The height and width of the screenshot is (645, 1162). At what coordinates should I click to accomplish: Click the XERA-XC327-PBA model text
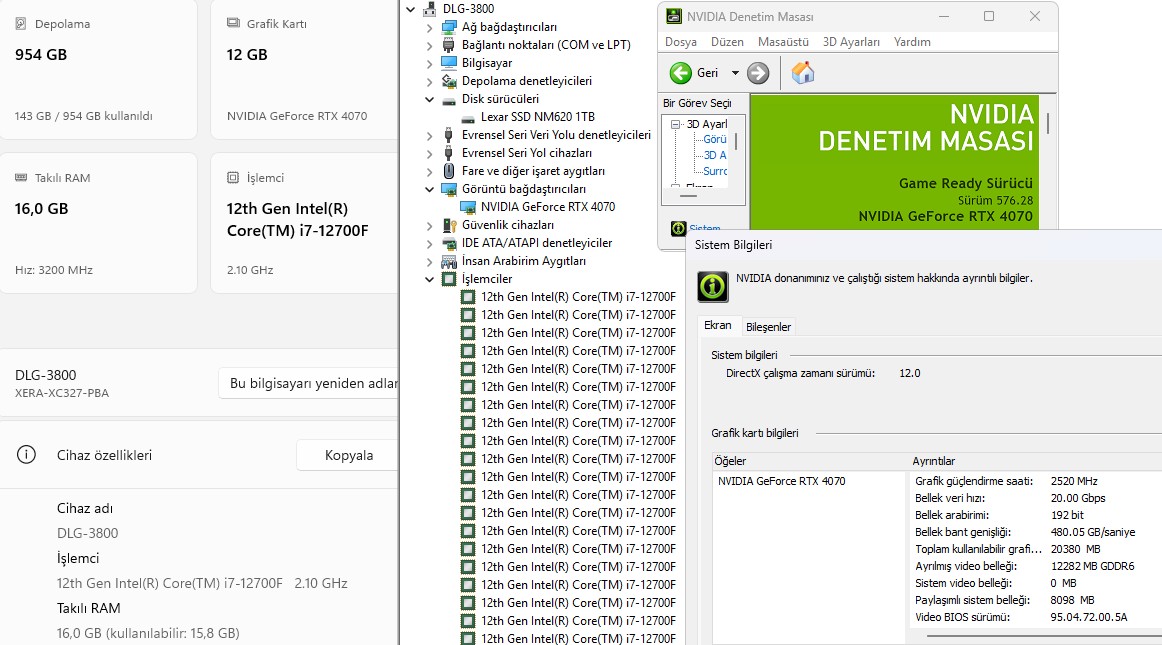click(x=62, y=393)
